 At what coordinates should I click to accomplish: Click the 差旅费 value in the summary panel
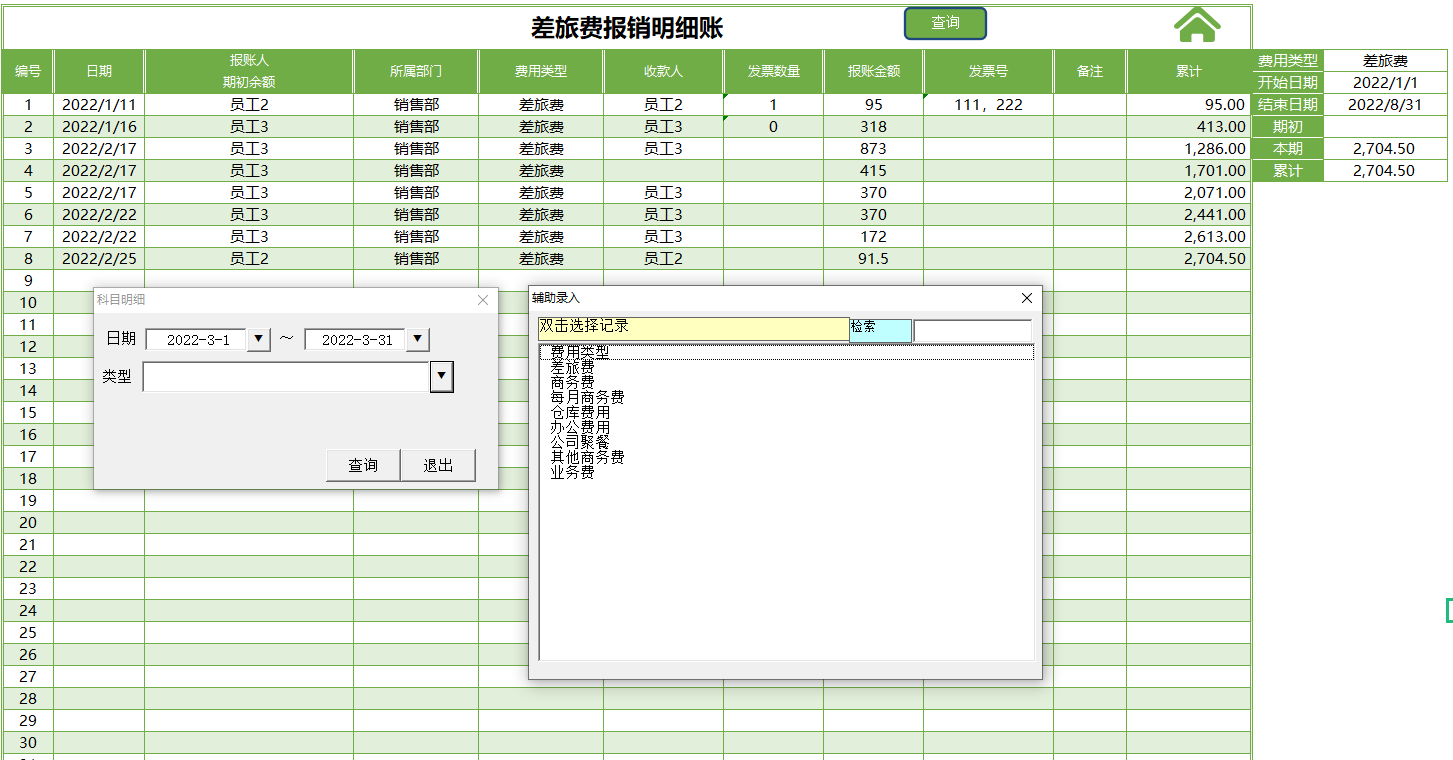1385,61
